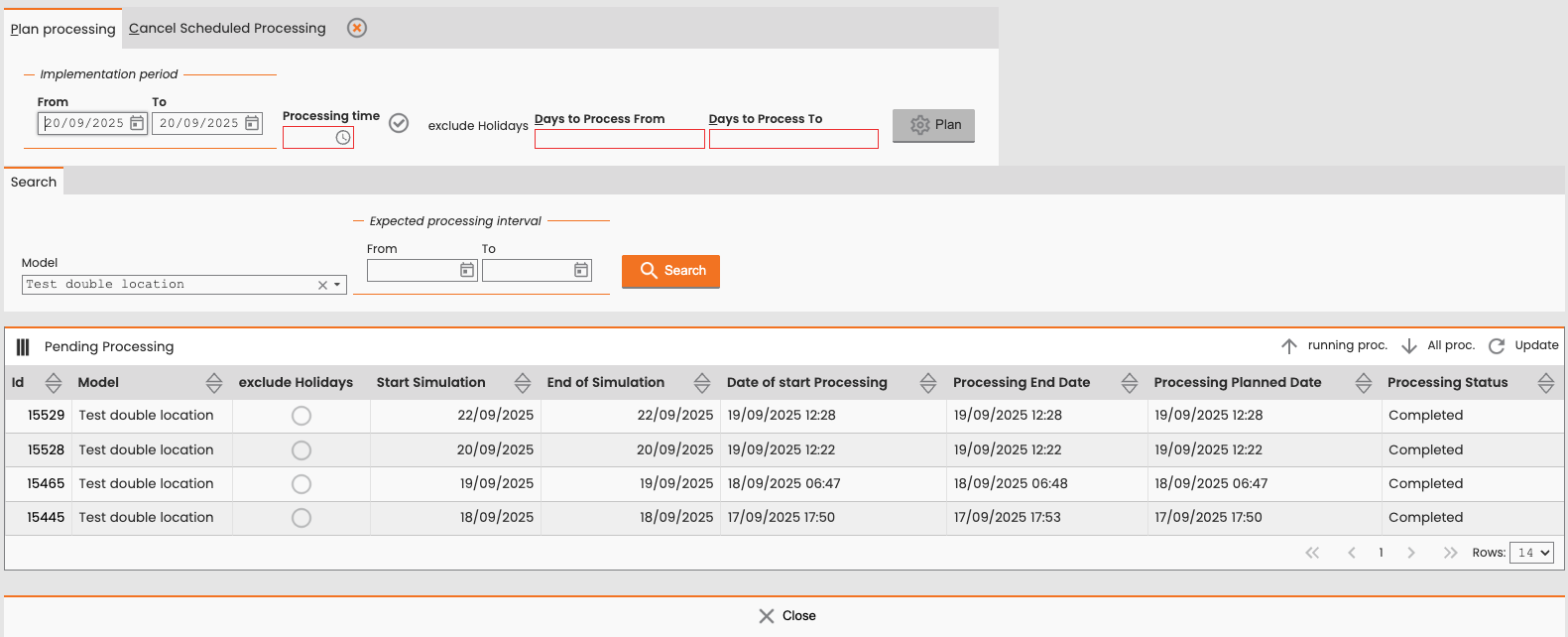This screenshot has width=1568, height=637.
Task: Click the clock icon in Processing time
Action: [x=343, y=138]
